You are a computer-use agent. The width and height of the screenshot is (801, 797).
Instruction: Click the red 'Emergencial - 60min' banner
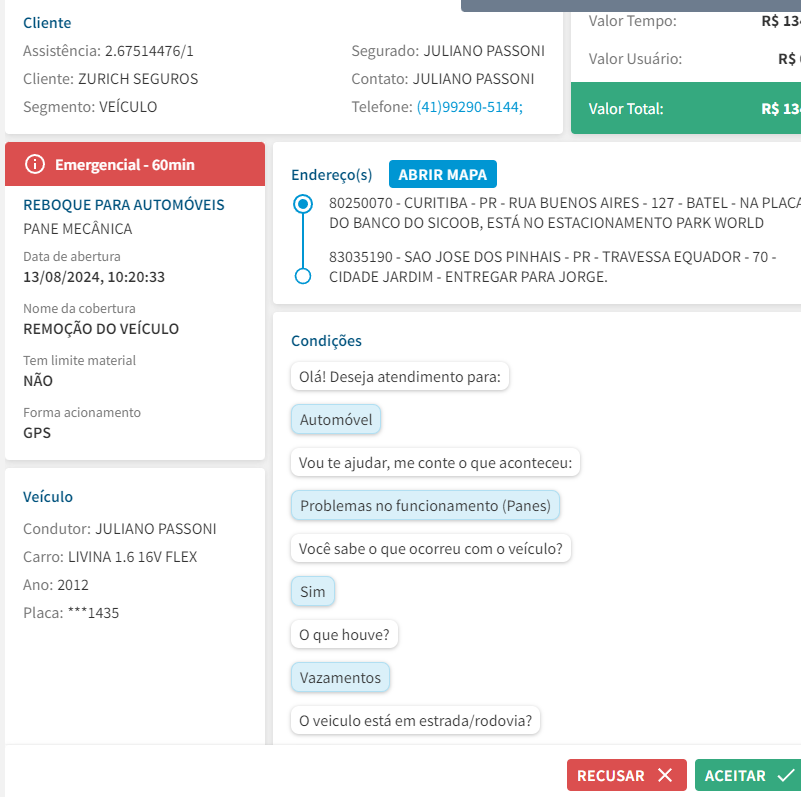click(x=135, y=164)
